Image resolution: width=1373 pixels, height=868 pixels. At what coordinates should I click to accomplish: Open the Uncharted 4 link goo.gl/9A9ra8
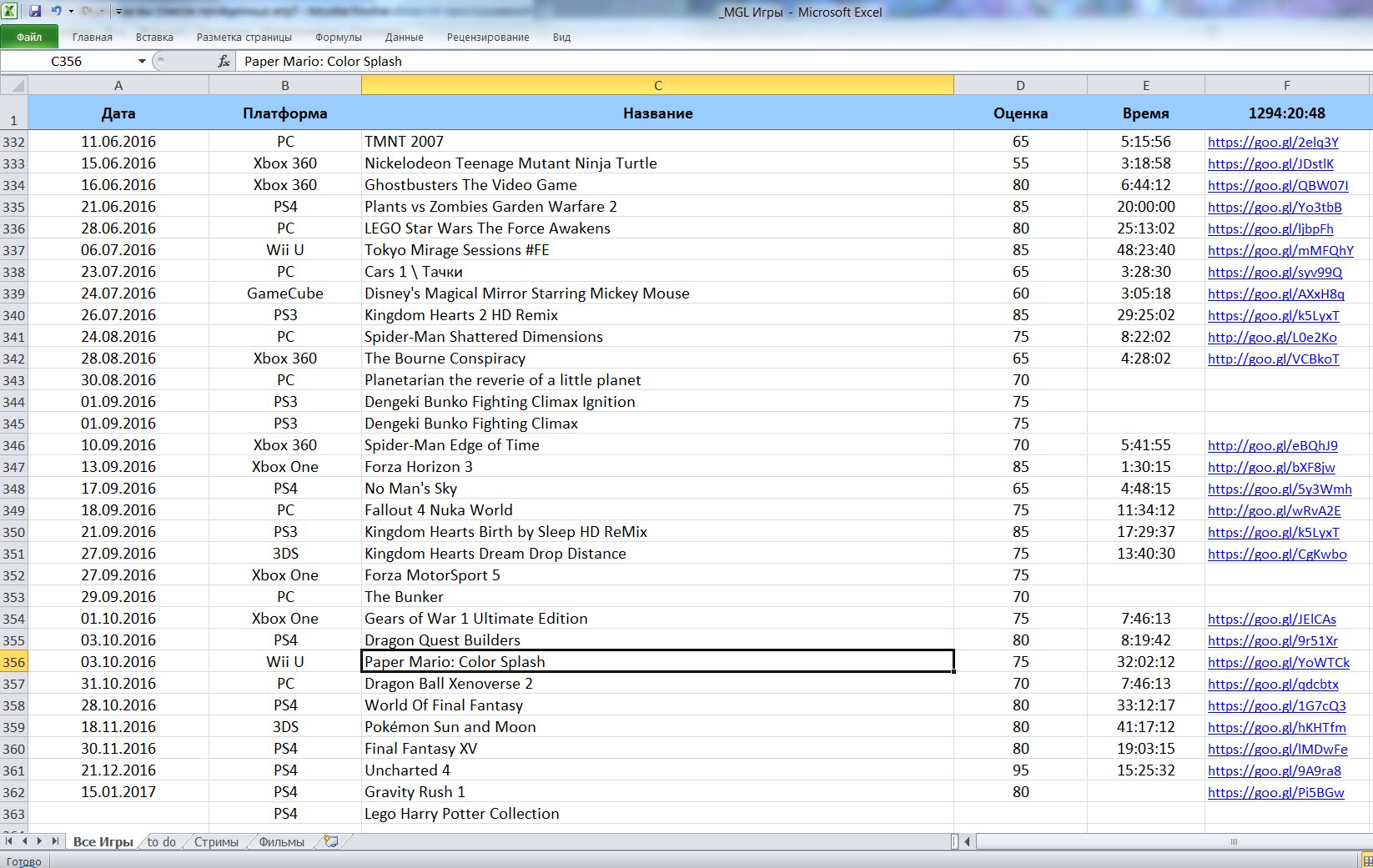click(1275, 770)
